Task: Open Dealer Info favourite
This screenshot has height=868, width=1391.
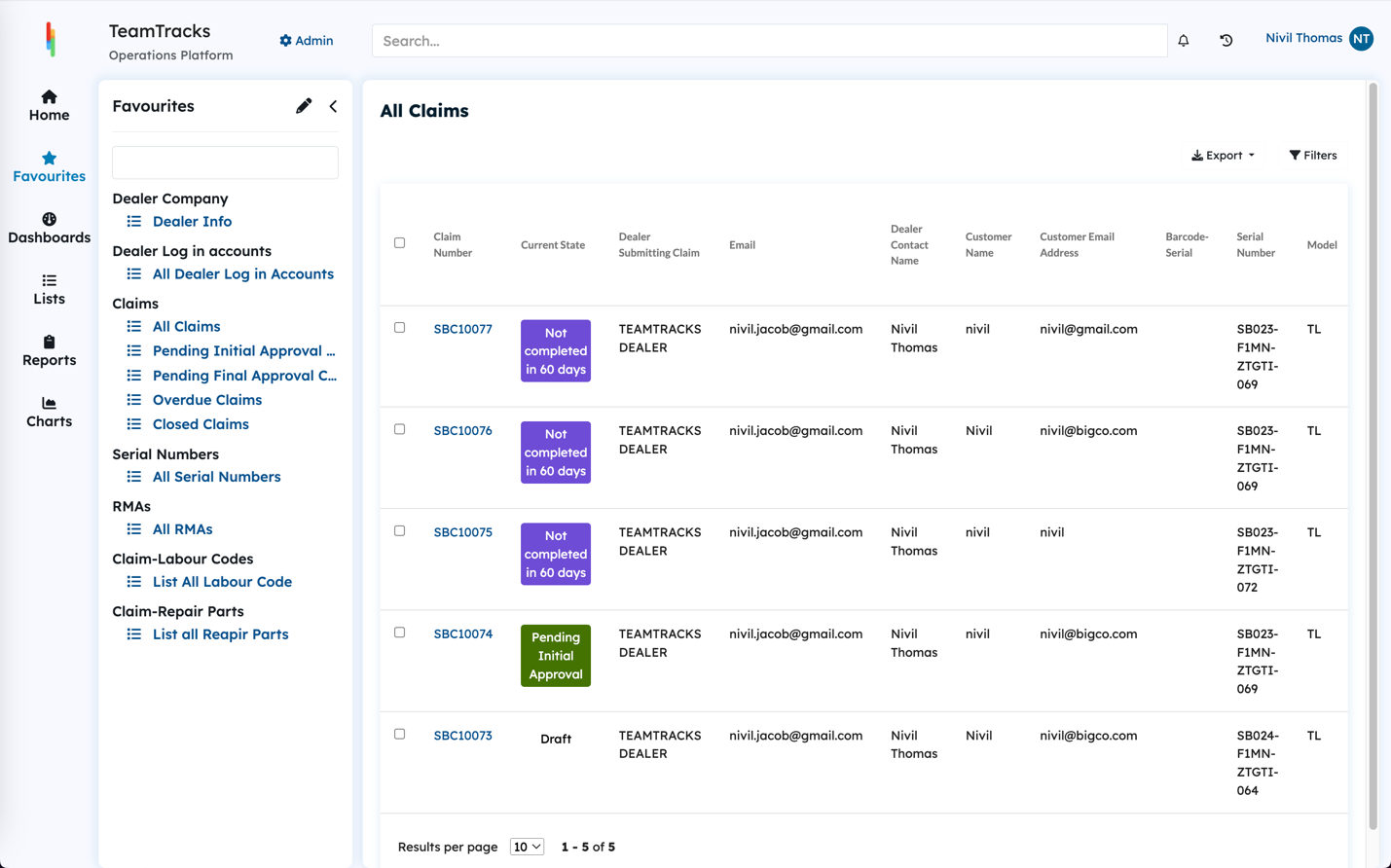Action: coord(192,222)
